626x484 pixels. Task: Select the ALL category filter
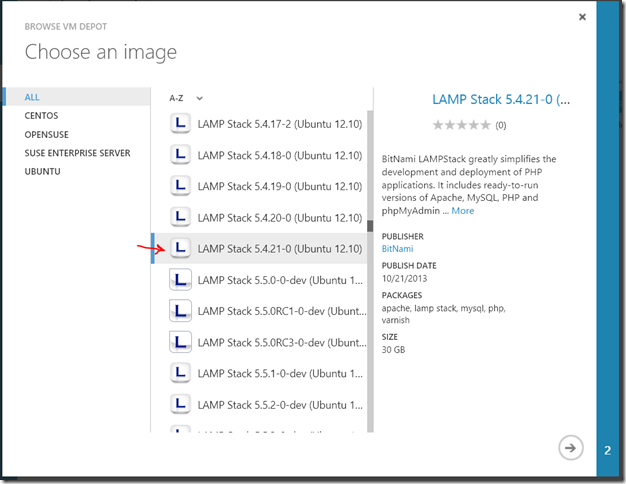coord(77,97)
